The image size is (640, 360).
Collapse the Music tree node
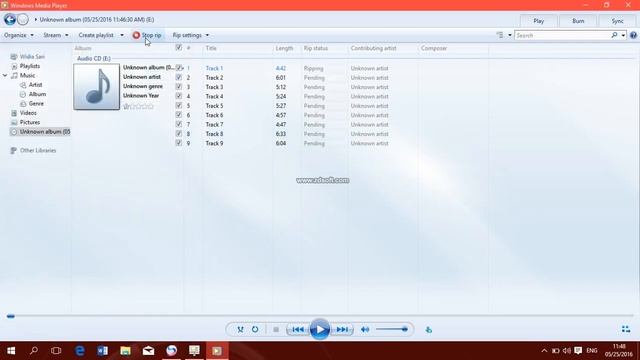point(5,76)
